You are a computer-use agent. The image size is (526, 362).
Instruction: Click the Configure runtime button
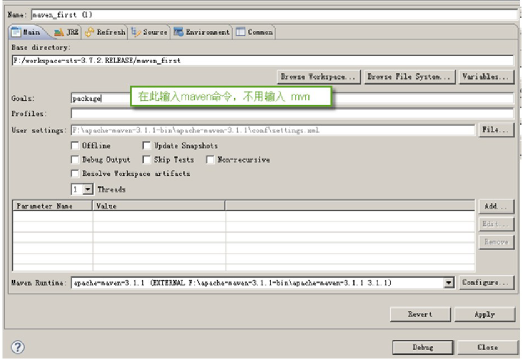pyautogui.click(x=486, y=282)
